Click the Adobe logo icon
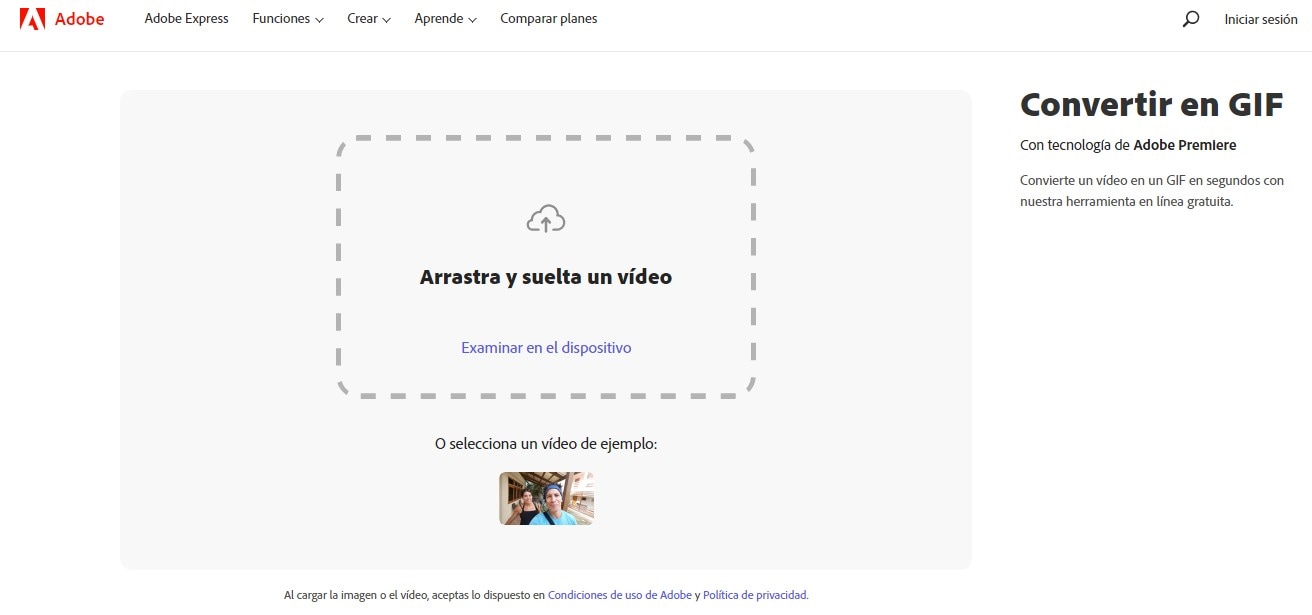 [x=32, y=19]
